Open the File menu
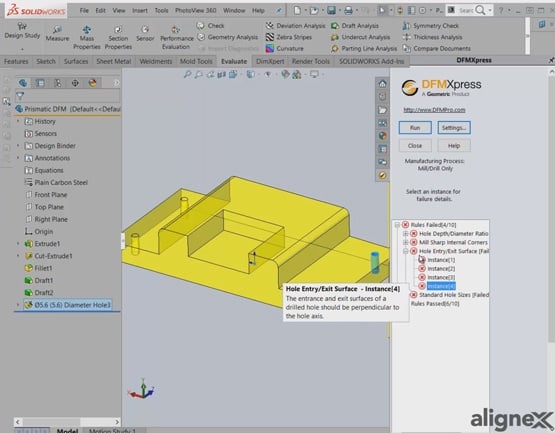This screenshot has width=555, height=433. coord(84,11)
